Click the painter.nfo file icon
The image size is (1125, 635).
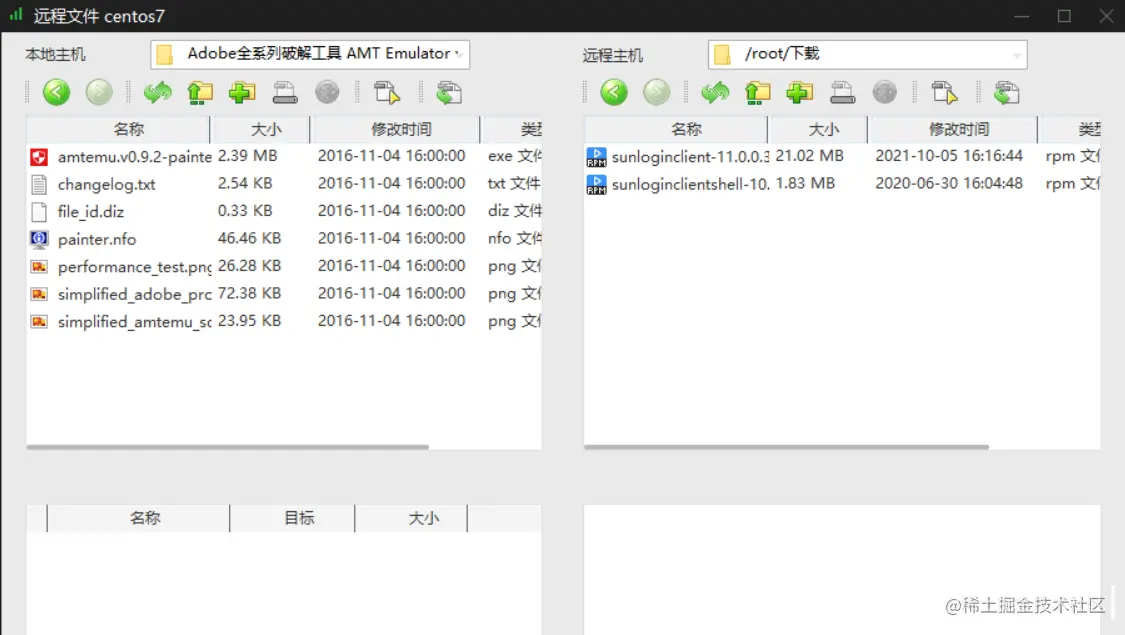(x=39, y=239)
